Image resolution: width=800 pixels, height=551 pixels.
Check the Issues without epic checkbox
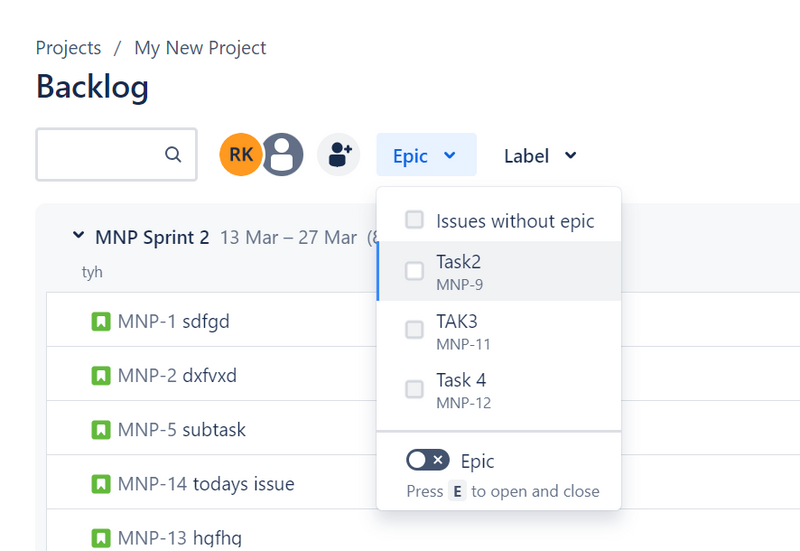click(414, 221)
